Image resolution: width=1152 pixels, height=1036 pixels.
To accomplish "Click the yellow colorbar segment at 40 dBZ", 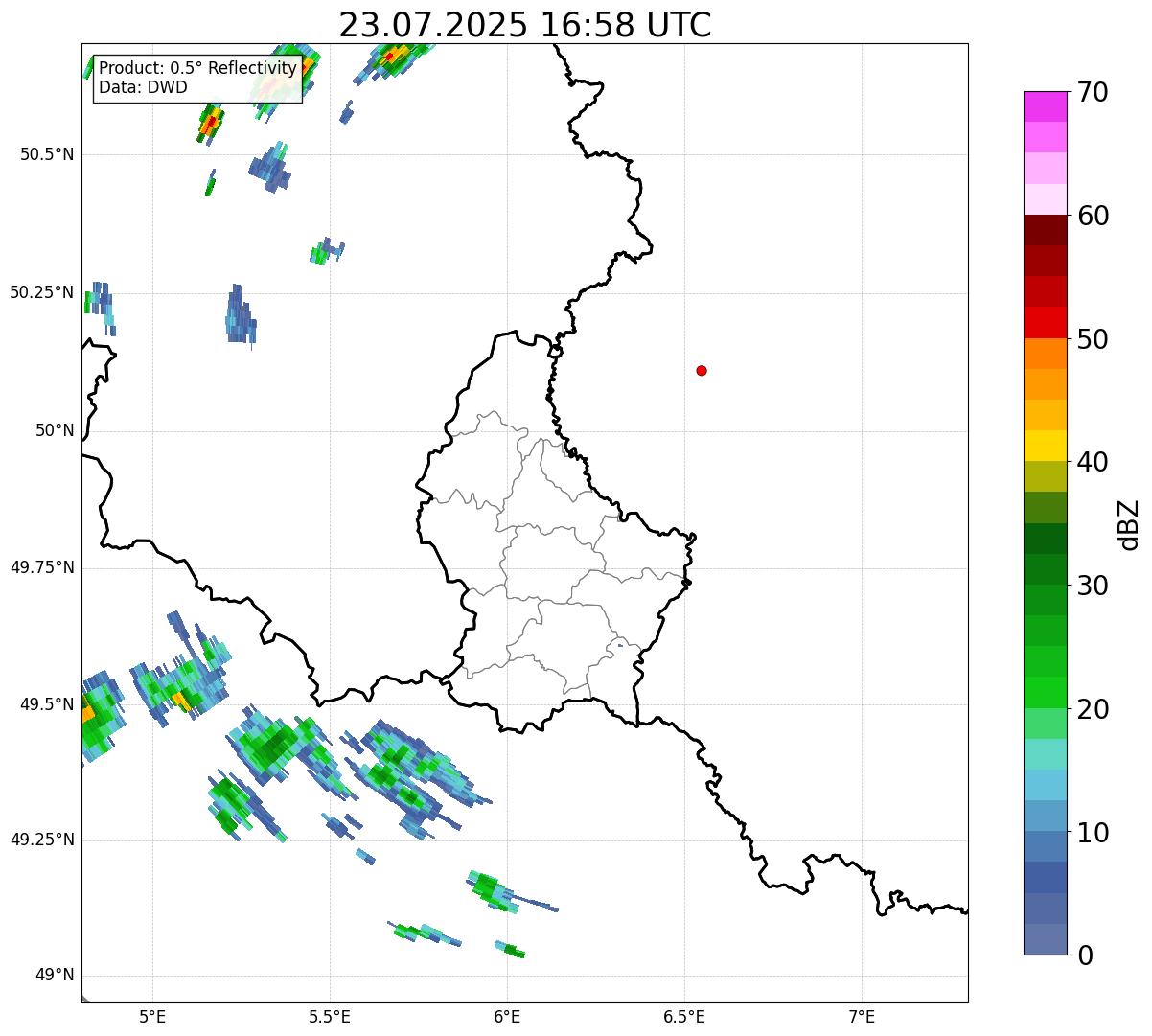I will coord(1046,447).
